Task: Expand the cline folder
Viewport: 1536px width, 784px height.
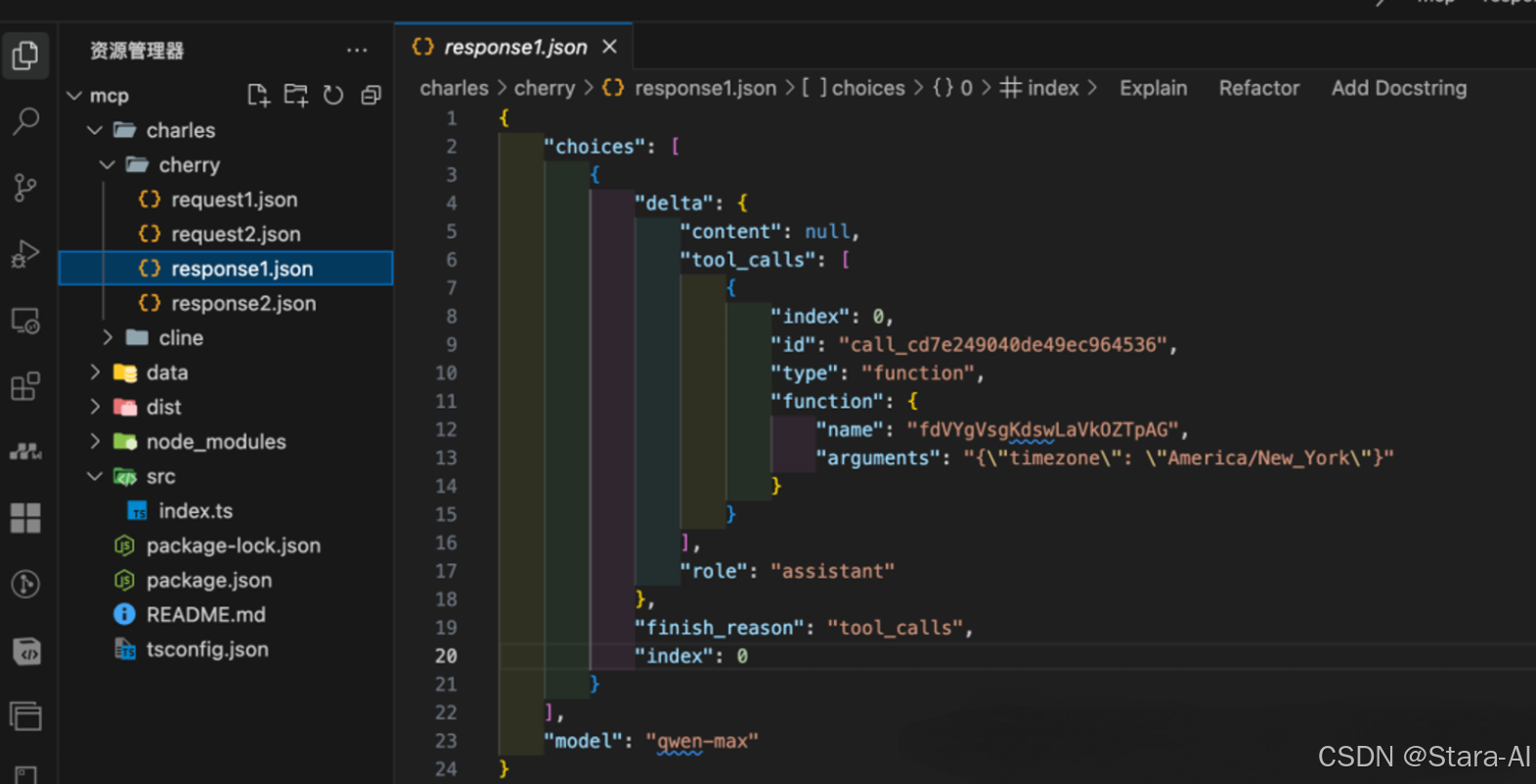Action: pyautogui.click(x=108, y=337)
